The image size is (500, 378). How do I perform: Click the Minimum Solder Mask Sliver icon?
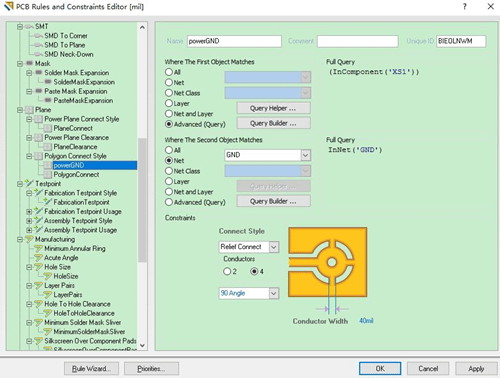[39, 323]
